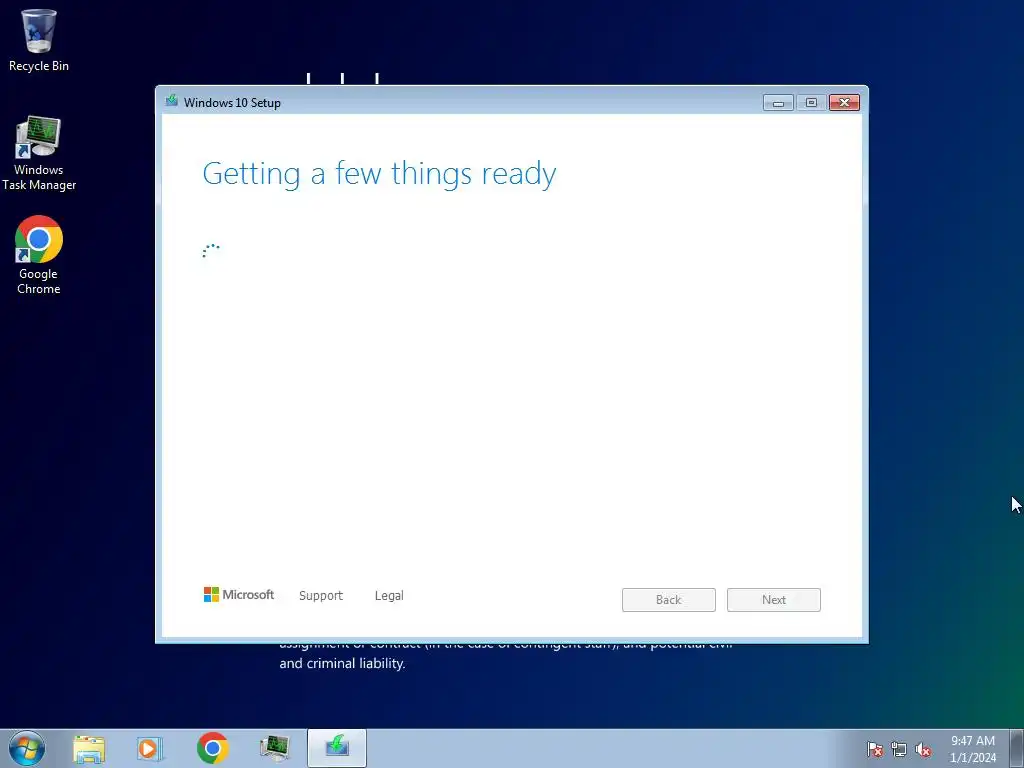Open the clock showing 9:47 AM
The height and width of the screenshot is (768, 1024).
pyautogui.click(x=972, y=748)
